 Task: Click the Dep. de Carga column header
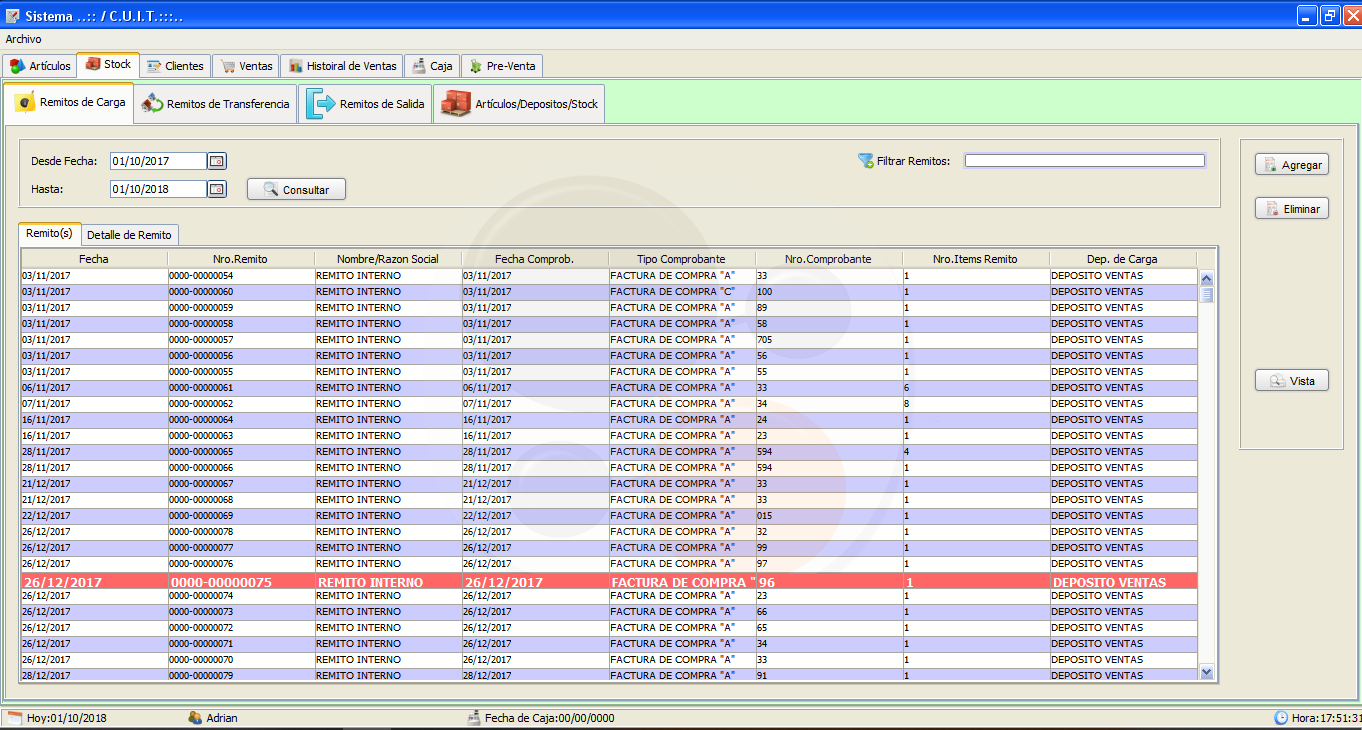click(x=1123, y=259)
